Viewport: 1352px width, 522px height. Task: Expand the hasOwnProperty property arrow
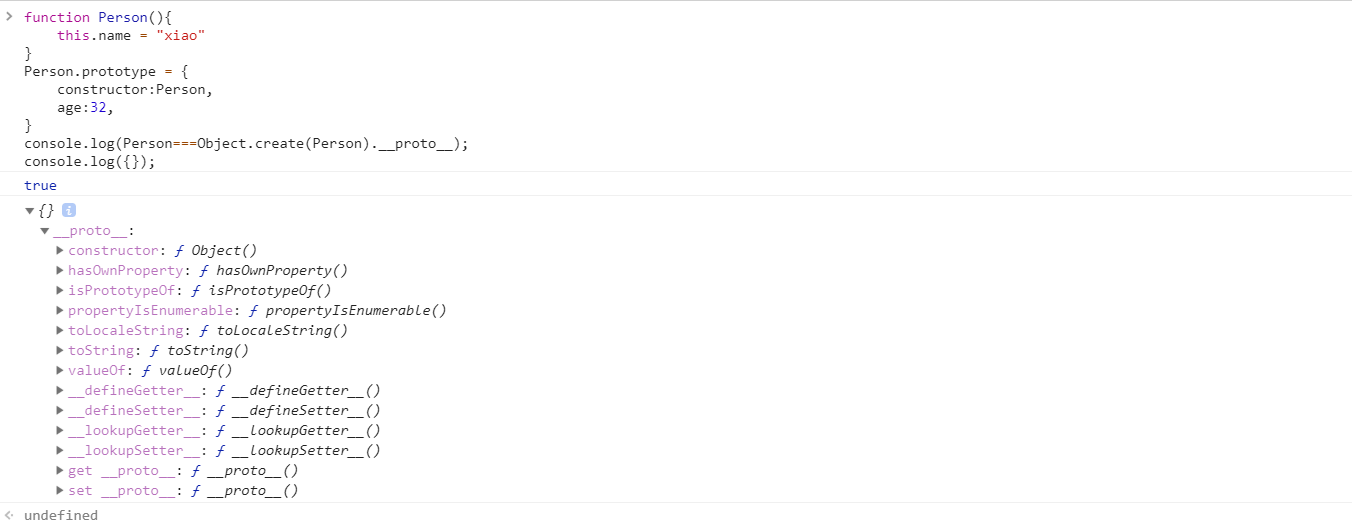point(60,271)
